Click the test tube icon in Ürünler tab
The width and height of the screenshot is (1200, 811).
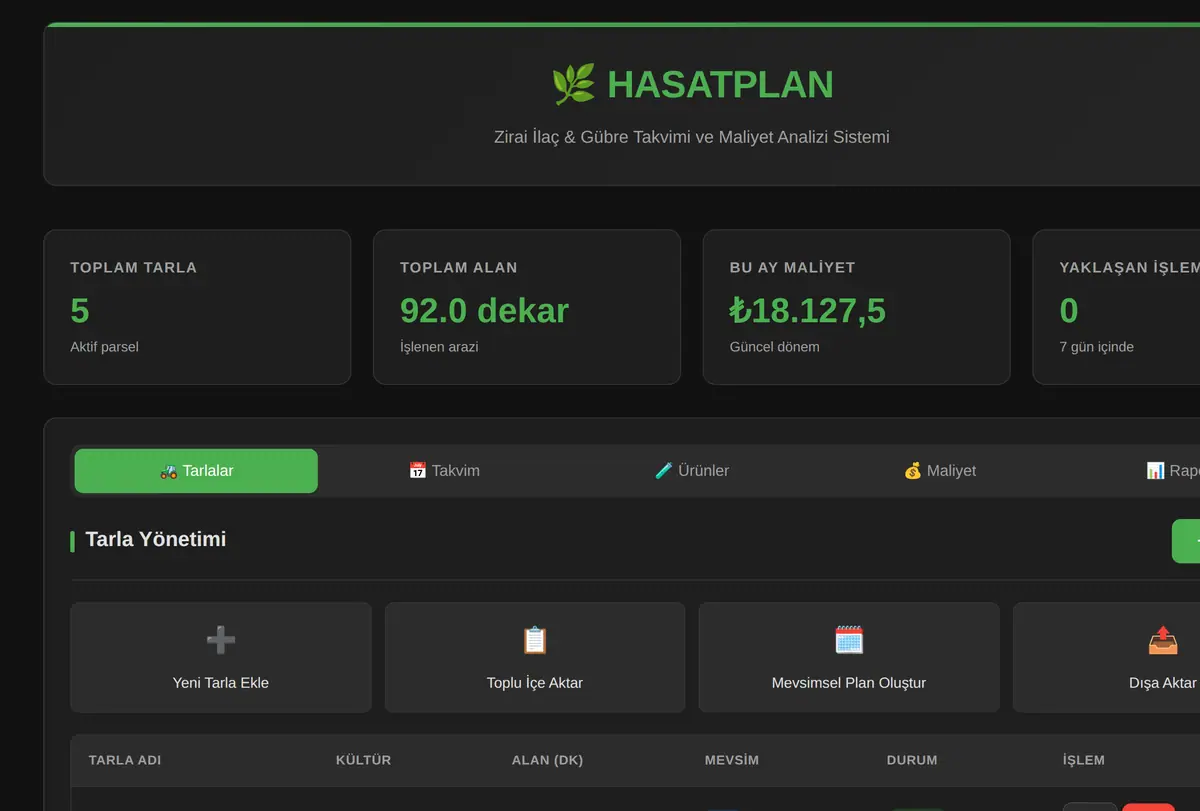coord(663,471)
